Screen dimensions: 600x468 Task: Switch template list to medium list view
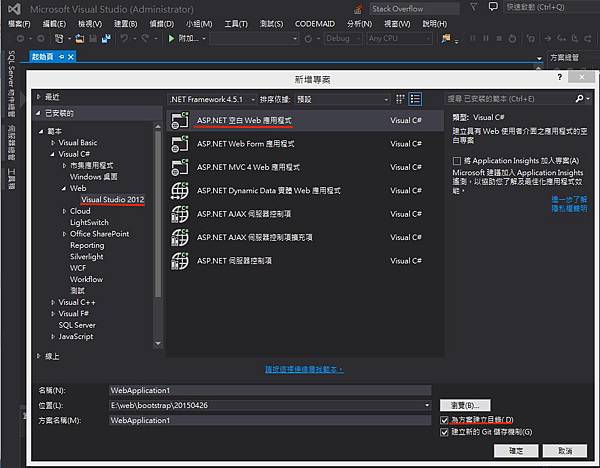pyautogui.click(x=415, y=99)
